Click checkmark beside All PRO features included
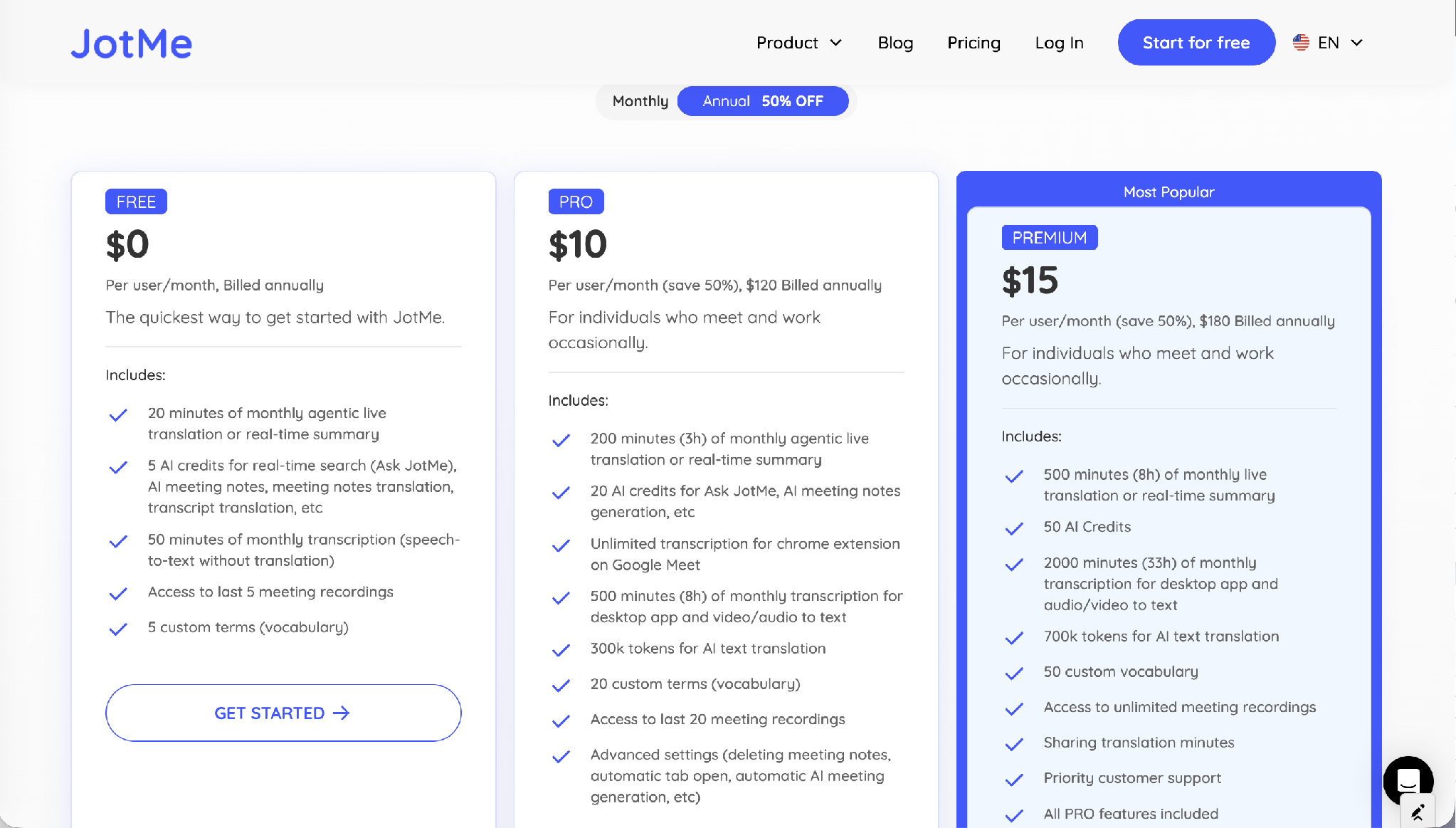 click(x=1014, y=816)
